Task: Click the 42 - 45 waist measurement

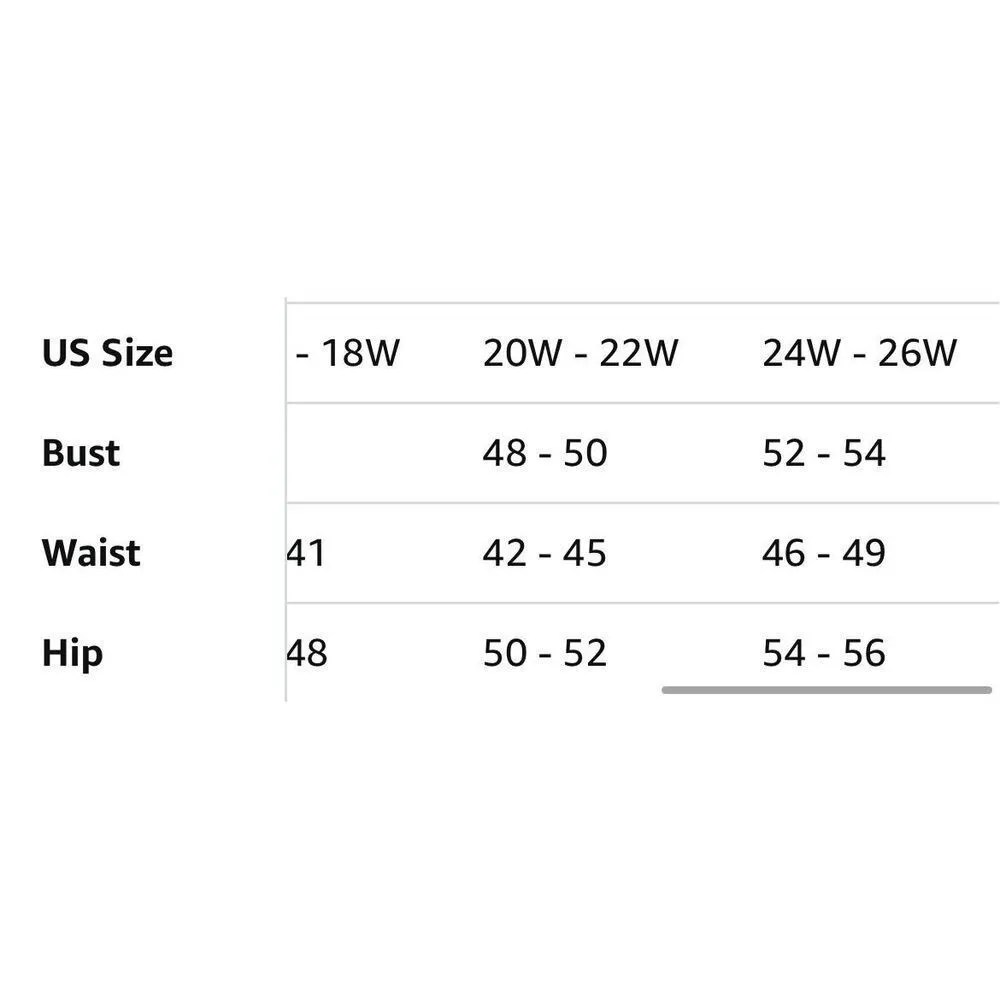Action: (x=544, y=553)
